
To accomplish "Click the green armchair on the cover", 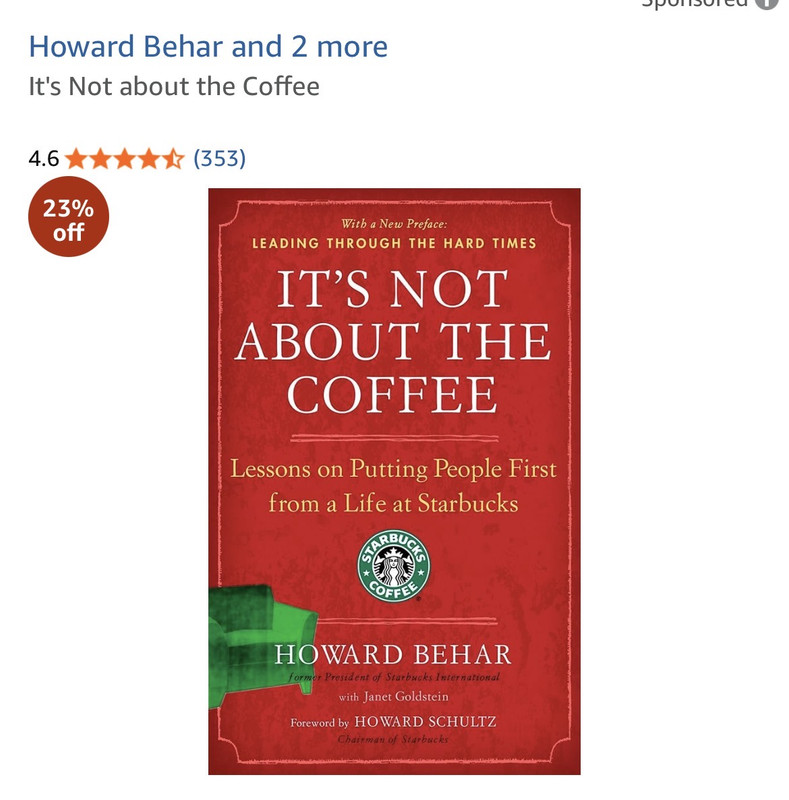I will point(260,646).
